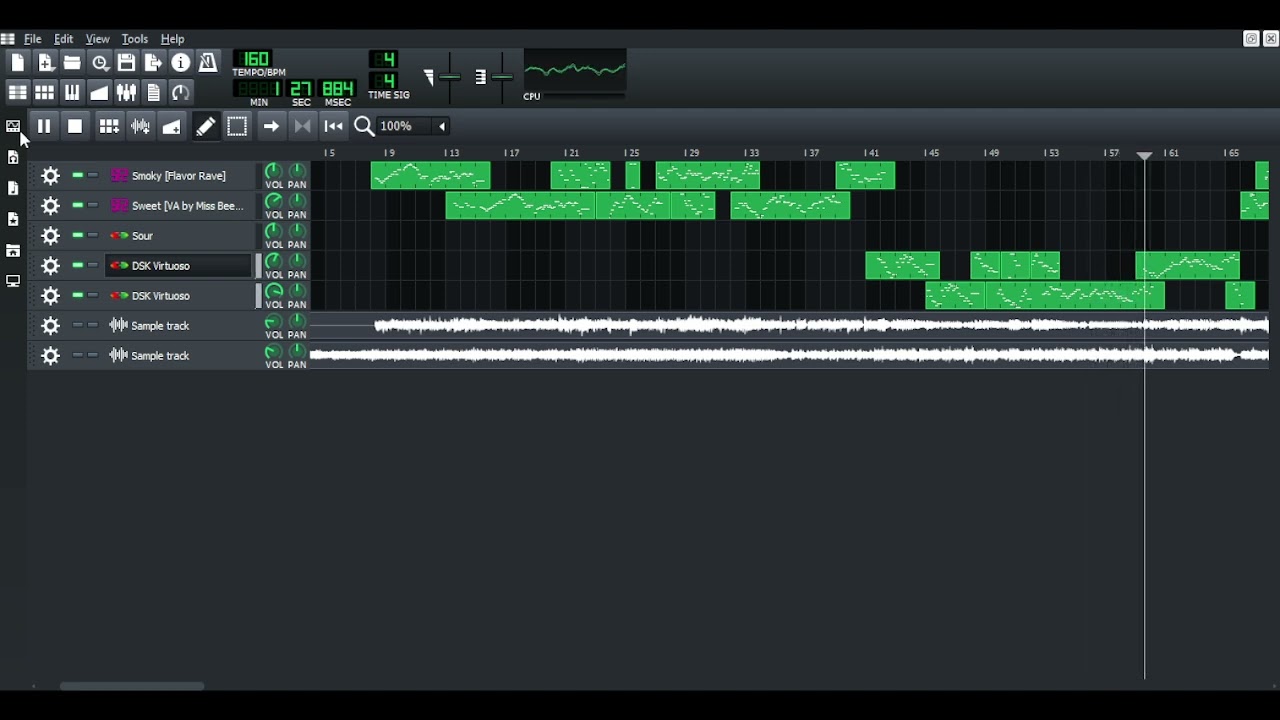Open the instrument plugins sidebar
The image size is (1280, 720).
[x=13, y=126]
